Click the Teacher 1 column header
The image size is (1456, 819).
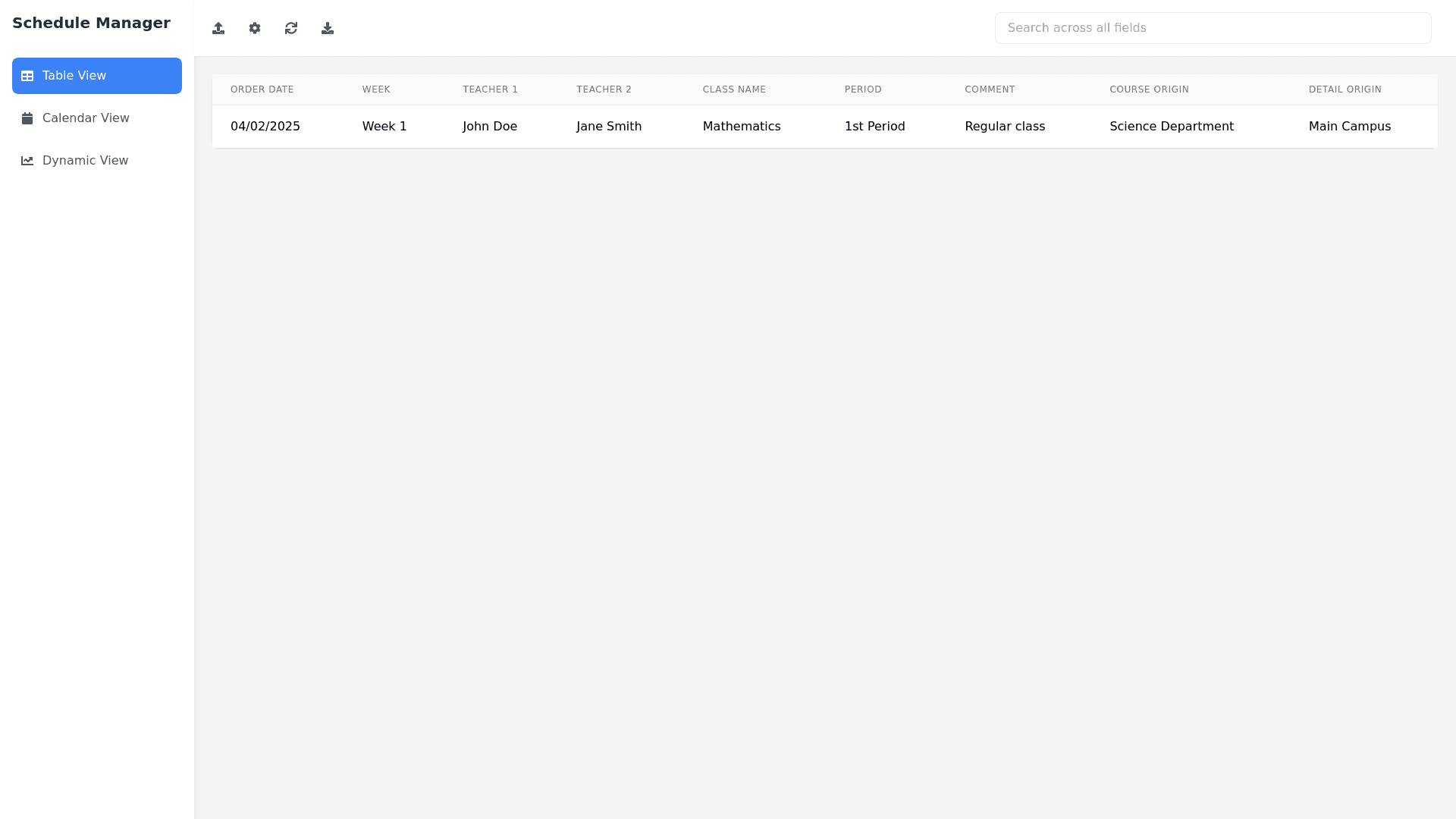[490, 89]
